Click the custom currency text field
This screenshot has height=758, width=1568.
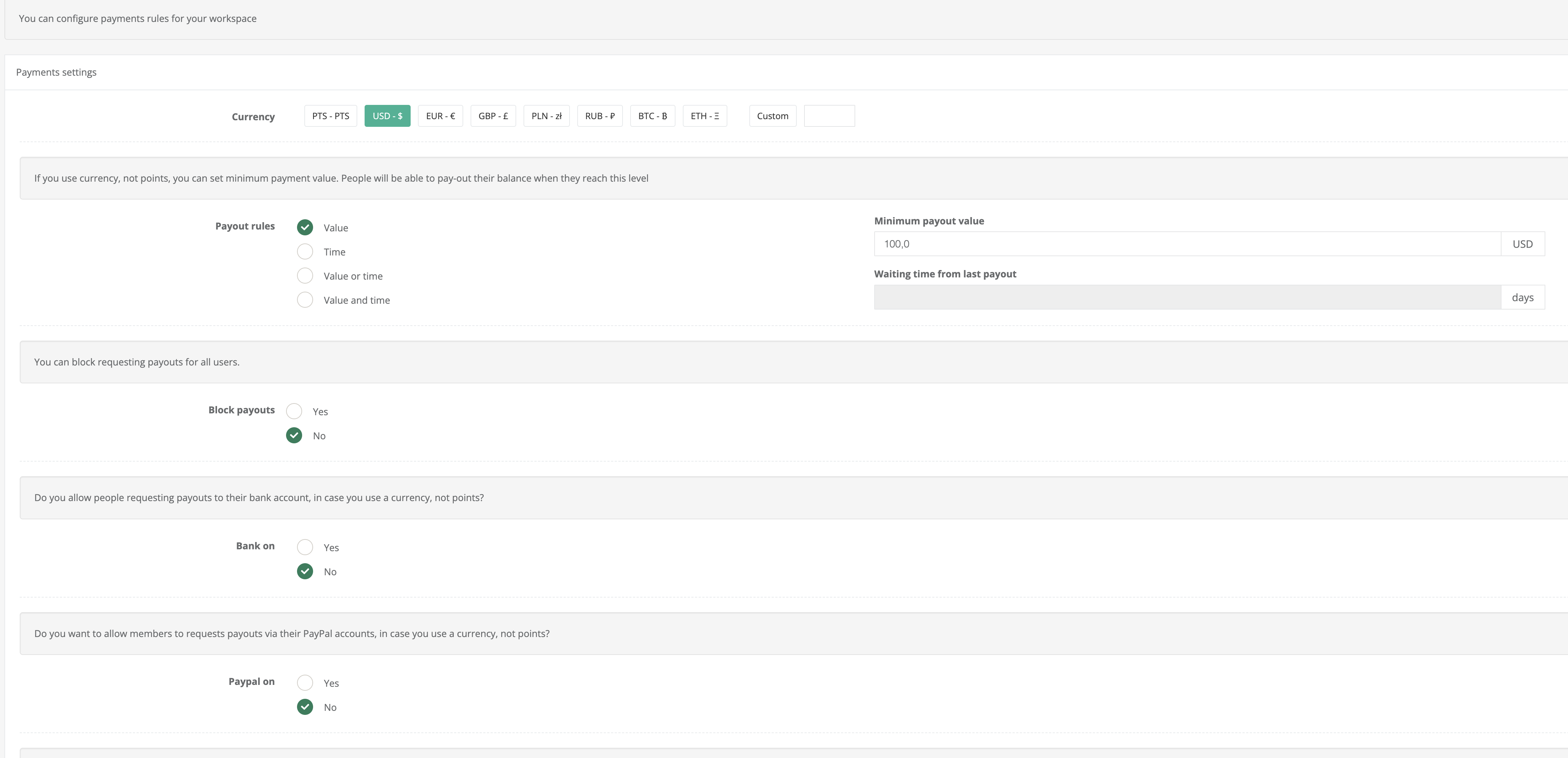tap(829, 116)
